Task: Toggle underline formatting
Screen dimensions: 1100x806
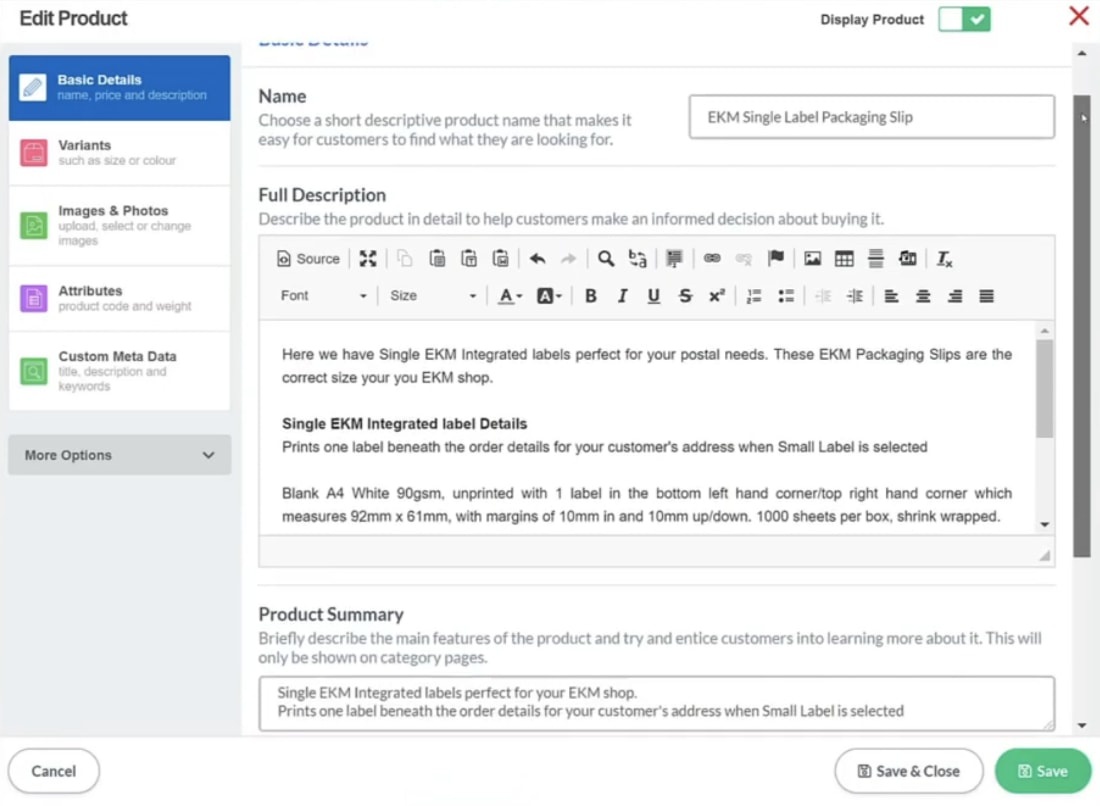Action: [x=654, y=296]
